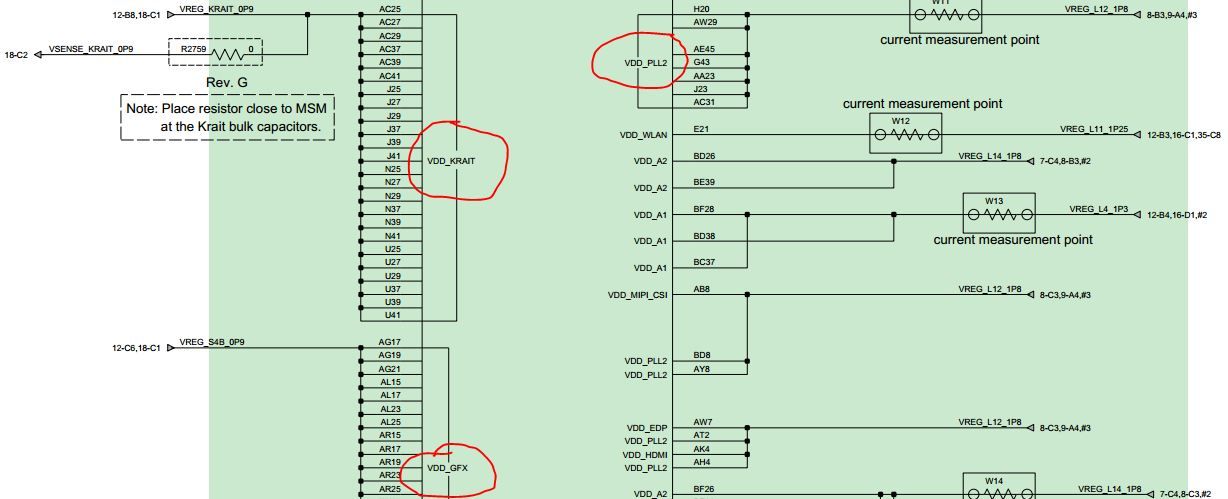
Task: Click pin AW29 label
Action: 705,21
